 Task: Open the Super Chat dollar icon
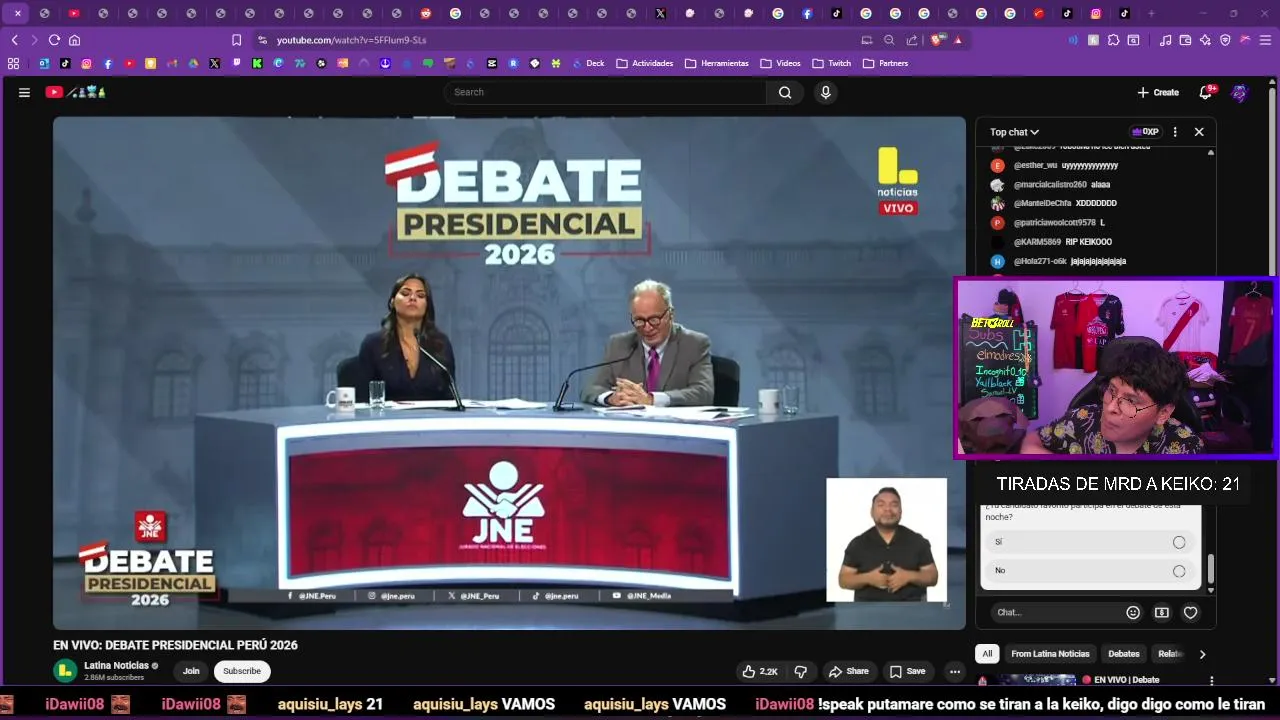(1162, 612)
